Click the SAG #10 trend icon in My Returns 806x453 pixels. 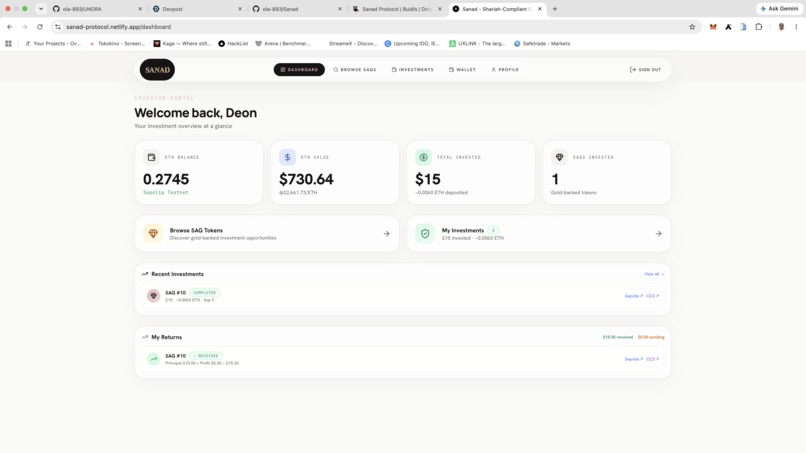pyautogui.click(x=153, y=359)
